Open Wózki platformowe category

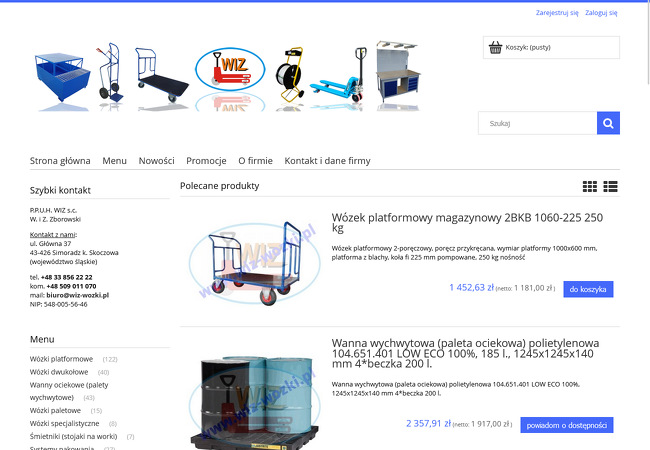point(61,359)
